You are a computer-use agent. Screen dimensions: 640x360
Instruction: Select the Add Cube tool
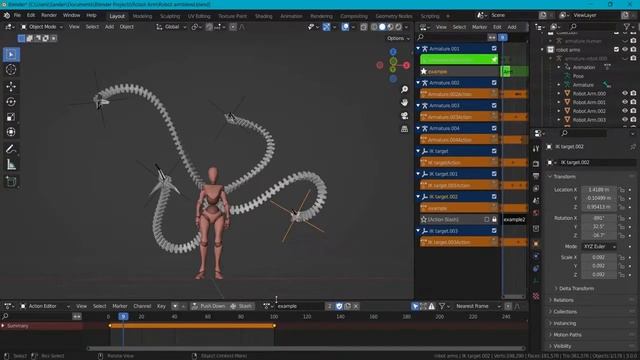pos(11,182)
